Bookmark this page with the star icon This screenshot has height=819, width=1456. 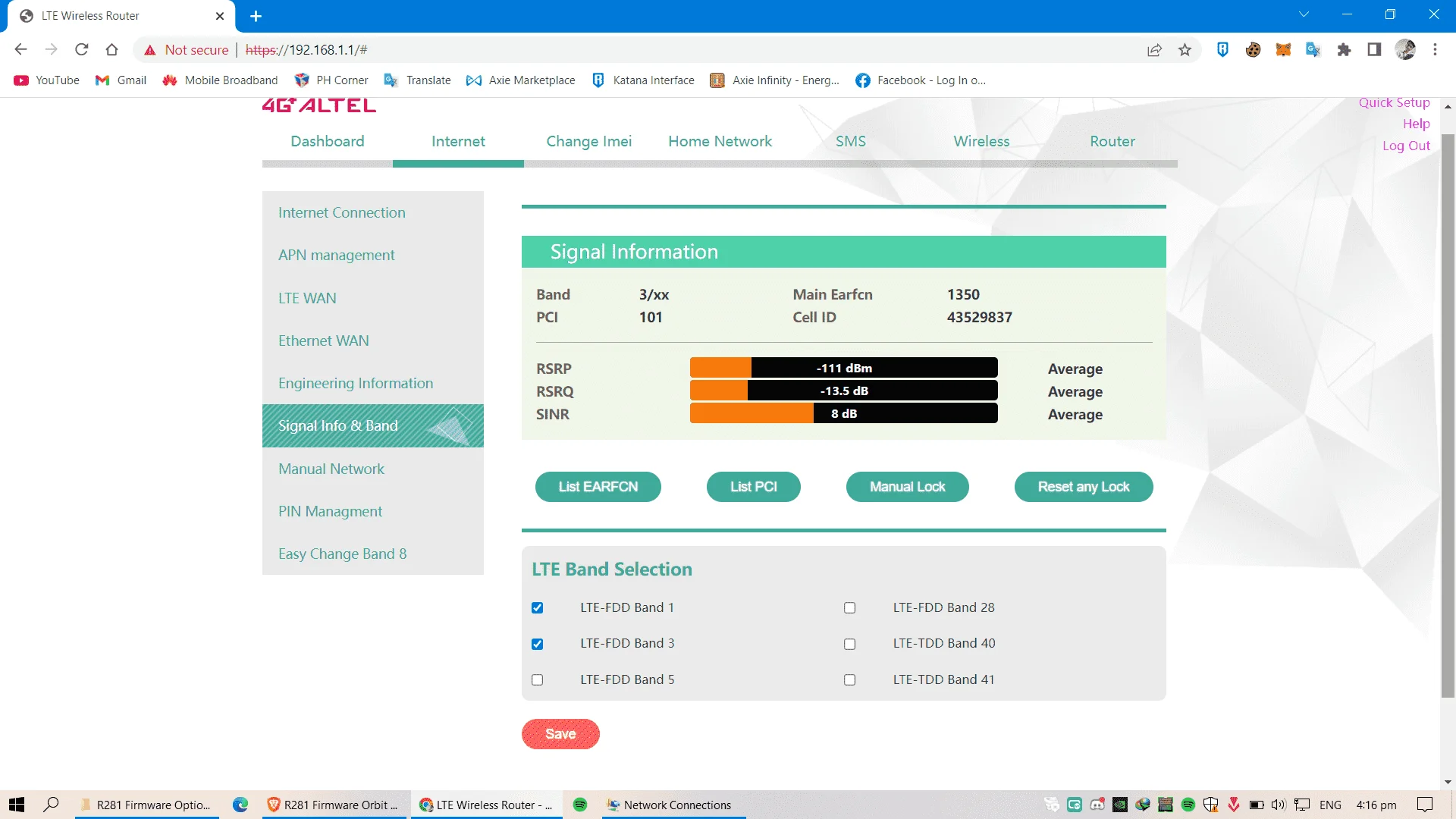point(1185,50)
